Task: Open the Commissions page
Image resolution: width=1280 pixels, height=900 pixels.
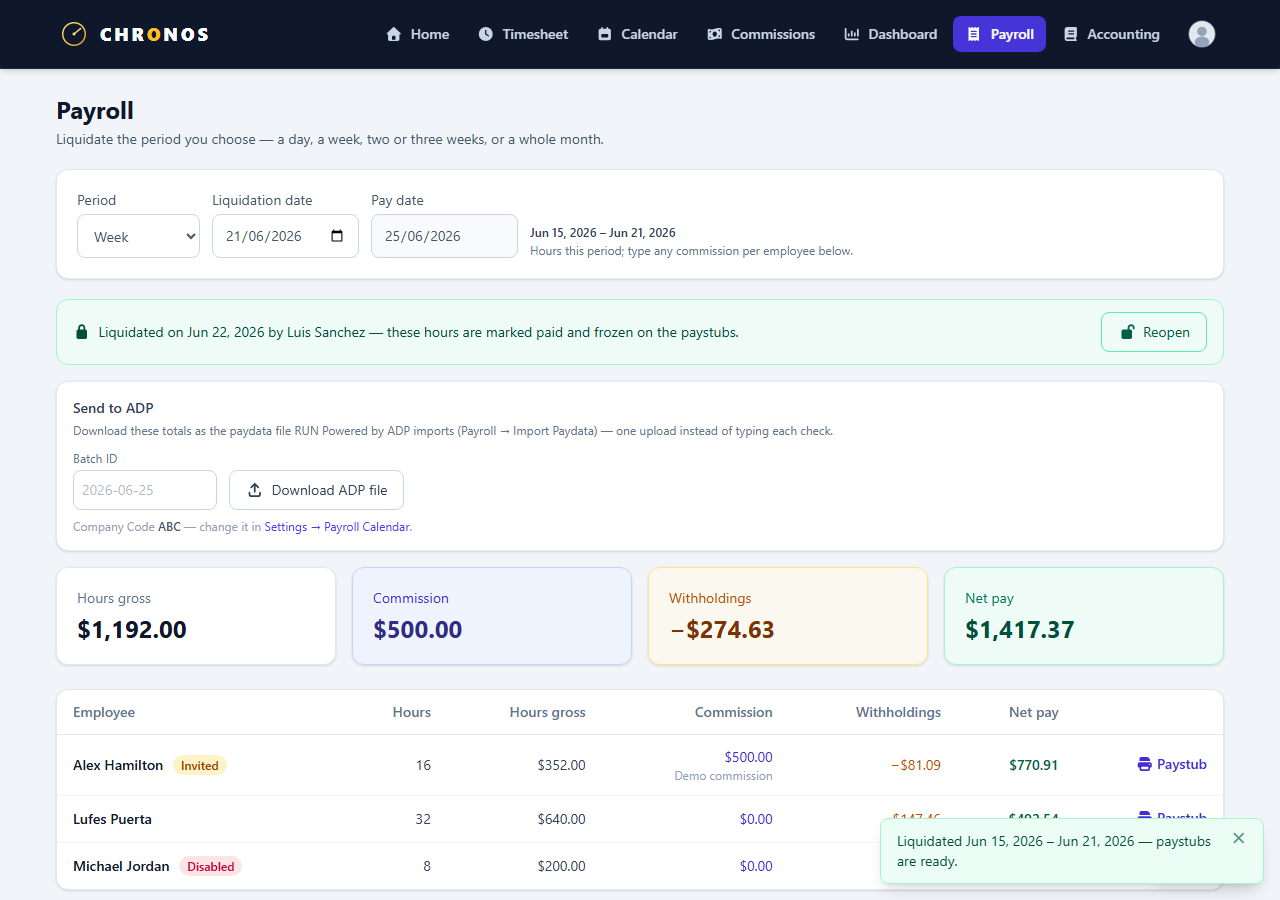Action: coord(761,34)
